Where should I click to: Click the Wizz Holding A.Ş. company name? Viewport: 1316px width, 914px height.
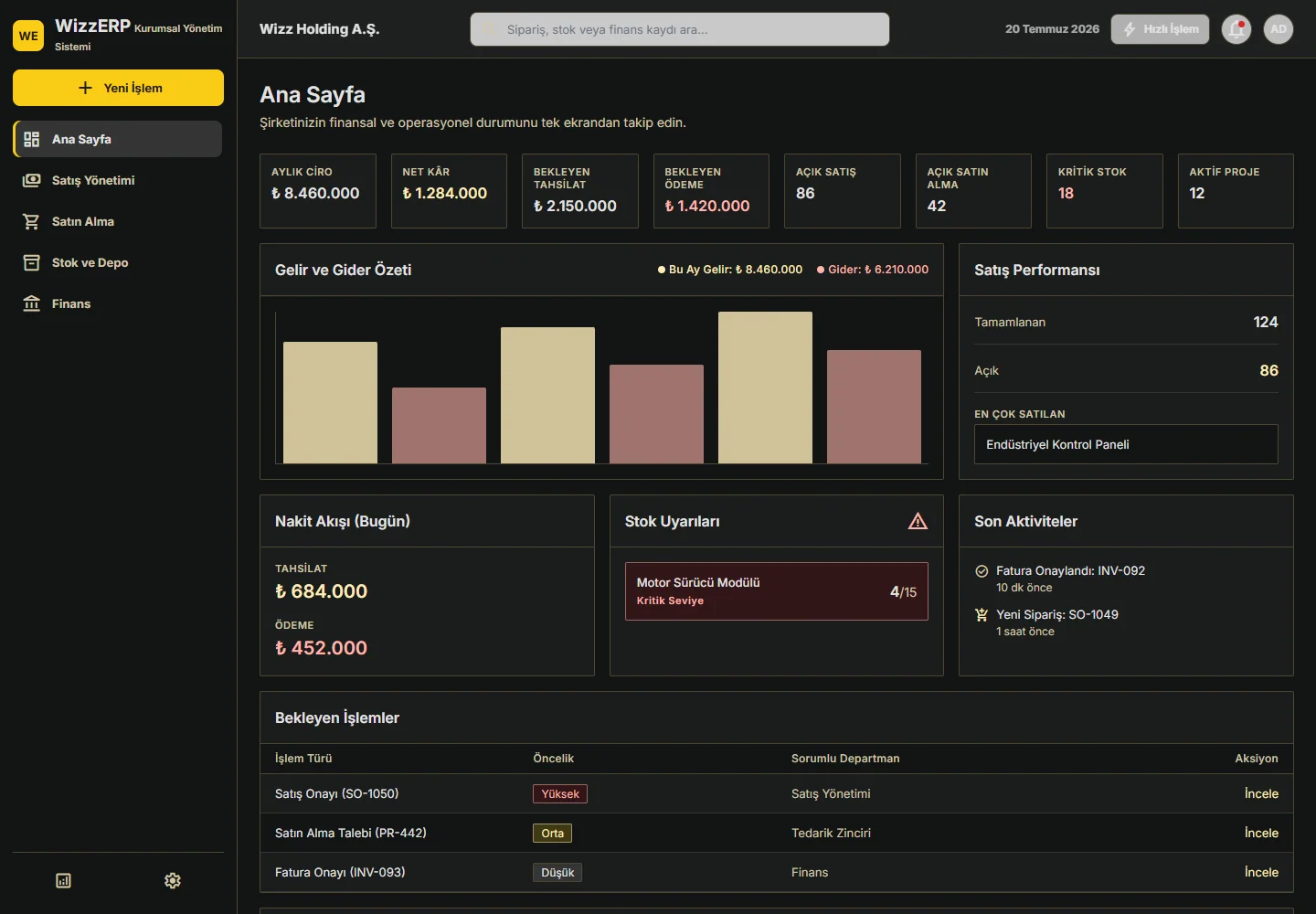tap(319, 29)
